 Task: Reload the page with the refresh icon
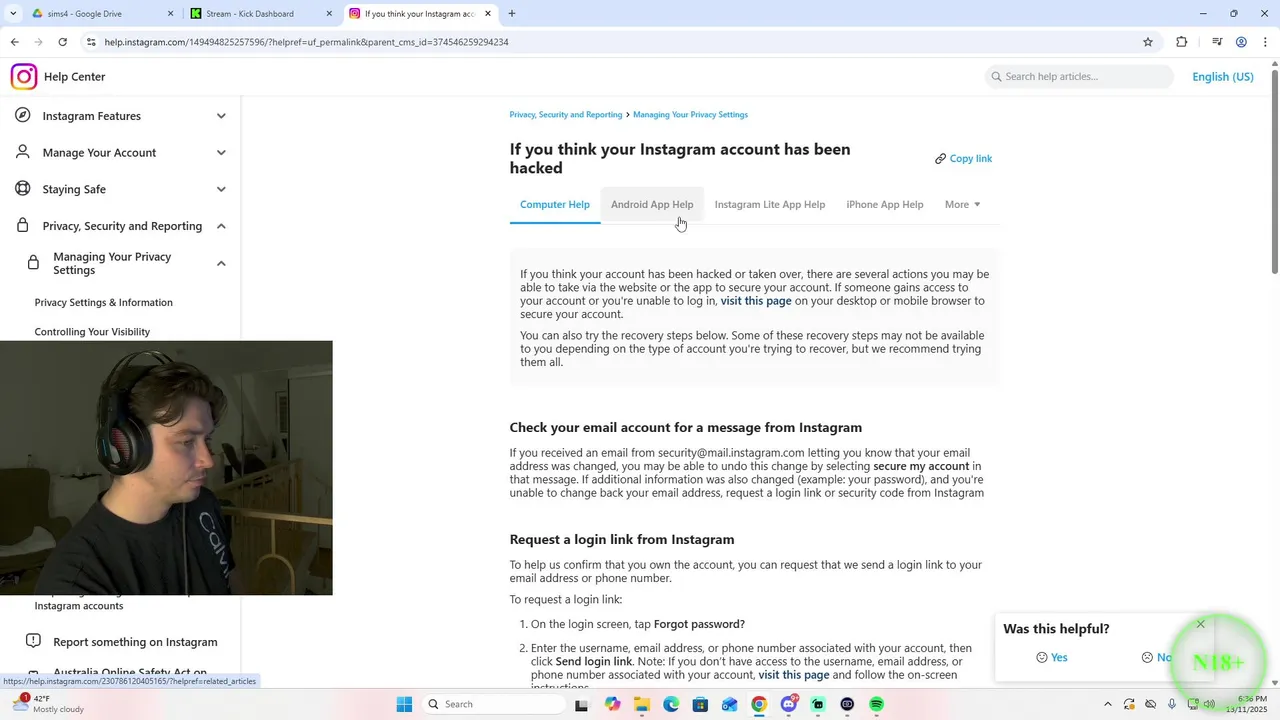coord(62,42)
